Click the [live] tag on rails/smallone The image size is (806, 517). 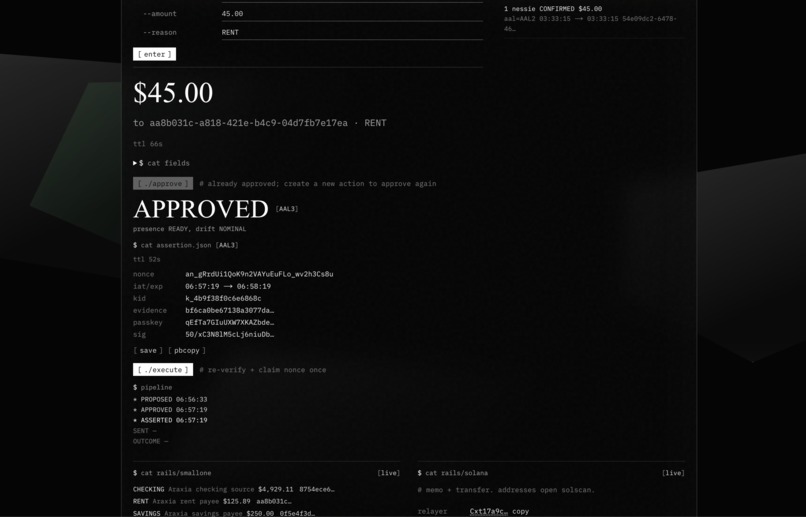(389, 473)
